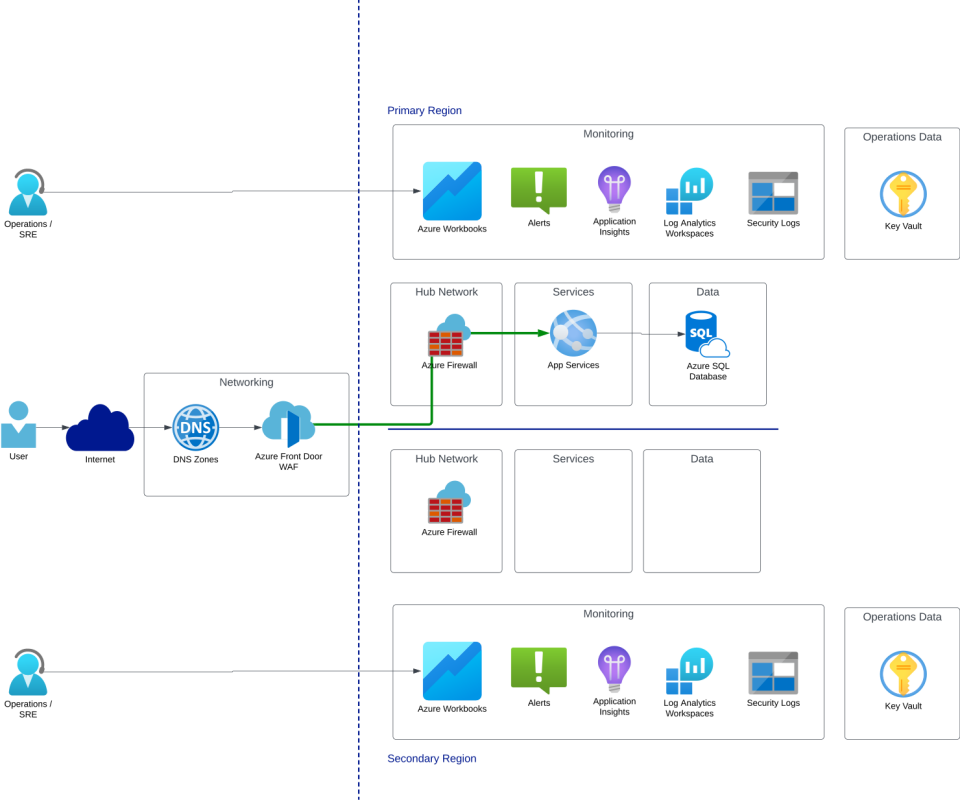
Task: Click 'Azure Firewall' label in secondary Hub Network
Action: click(449, 532)
